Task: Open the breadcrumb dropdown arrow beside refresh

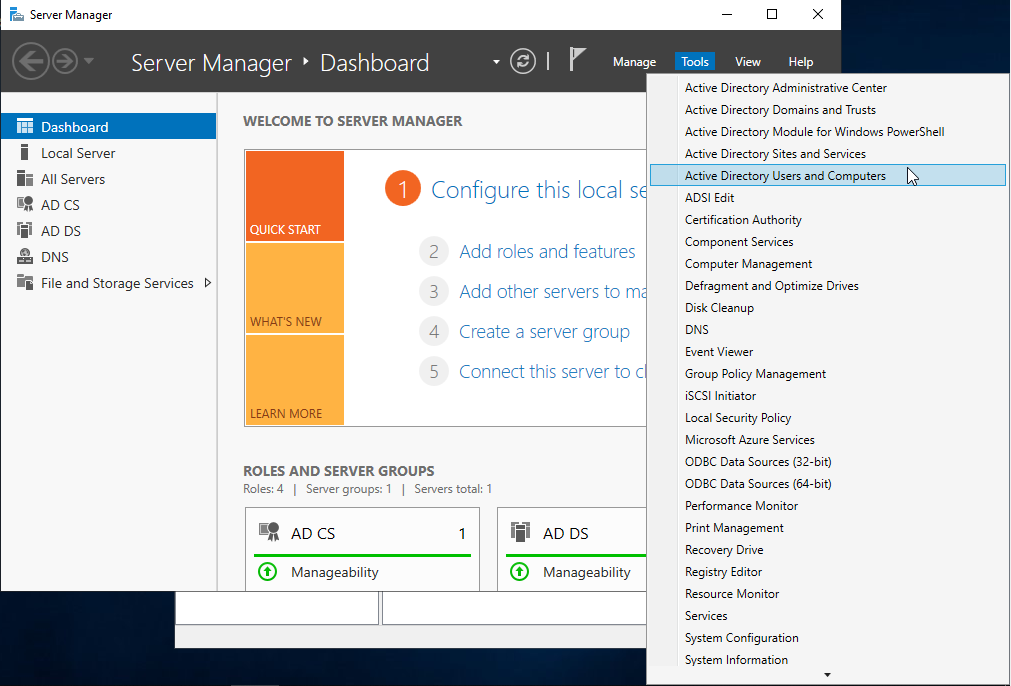Action: (x=496, y=62)
